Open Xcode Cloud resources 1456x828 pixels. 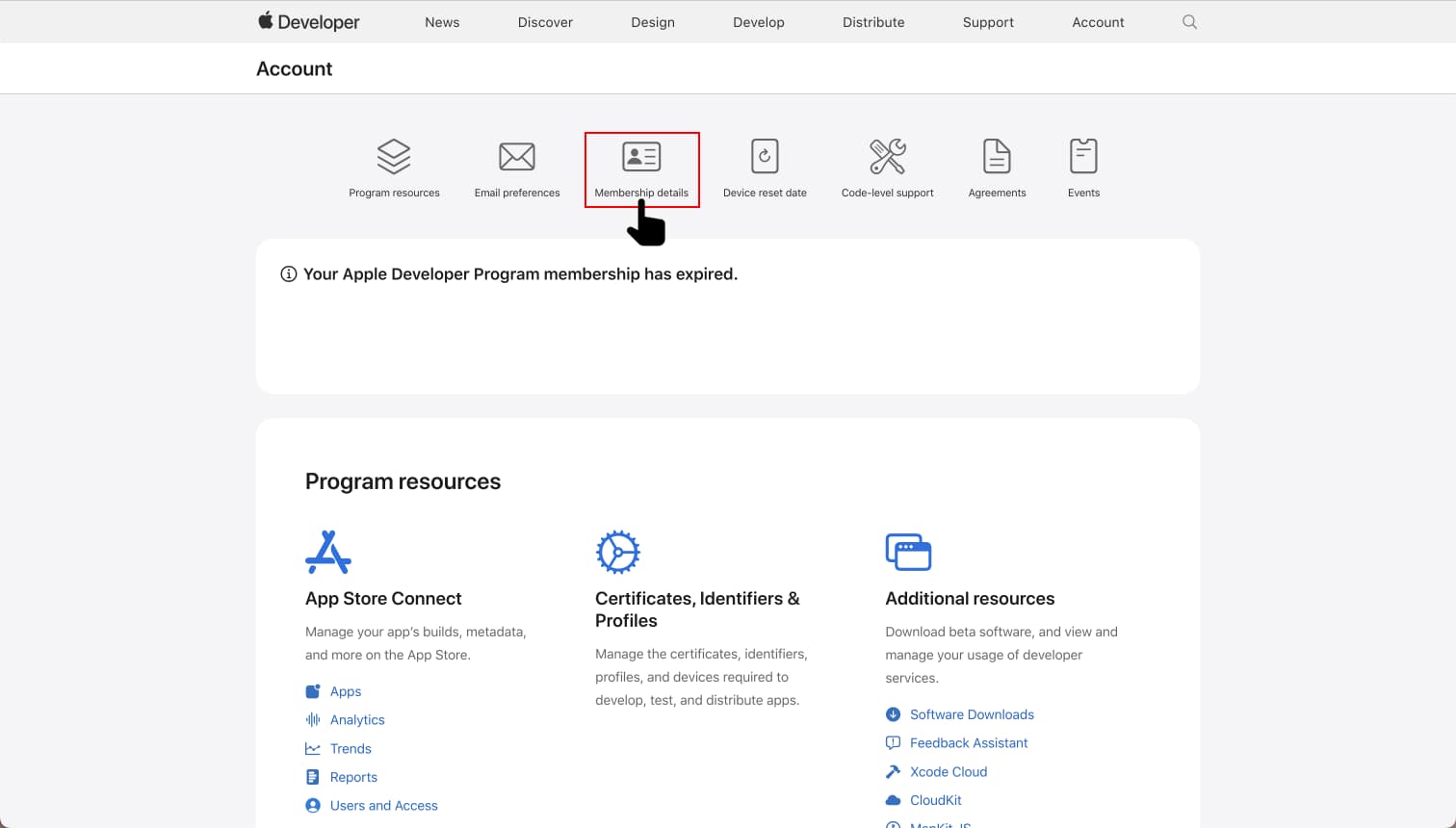949,771
